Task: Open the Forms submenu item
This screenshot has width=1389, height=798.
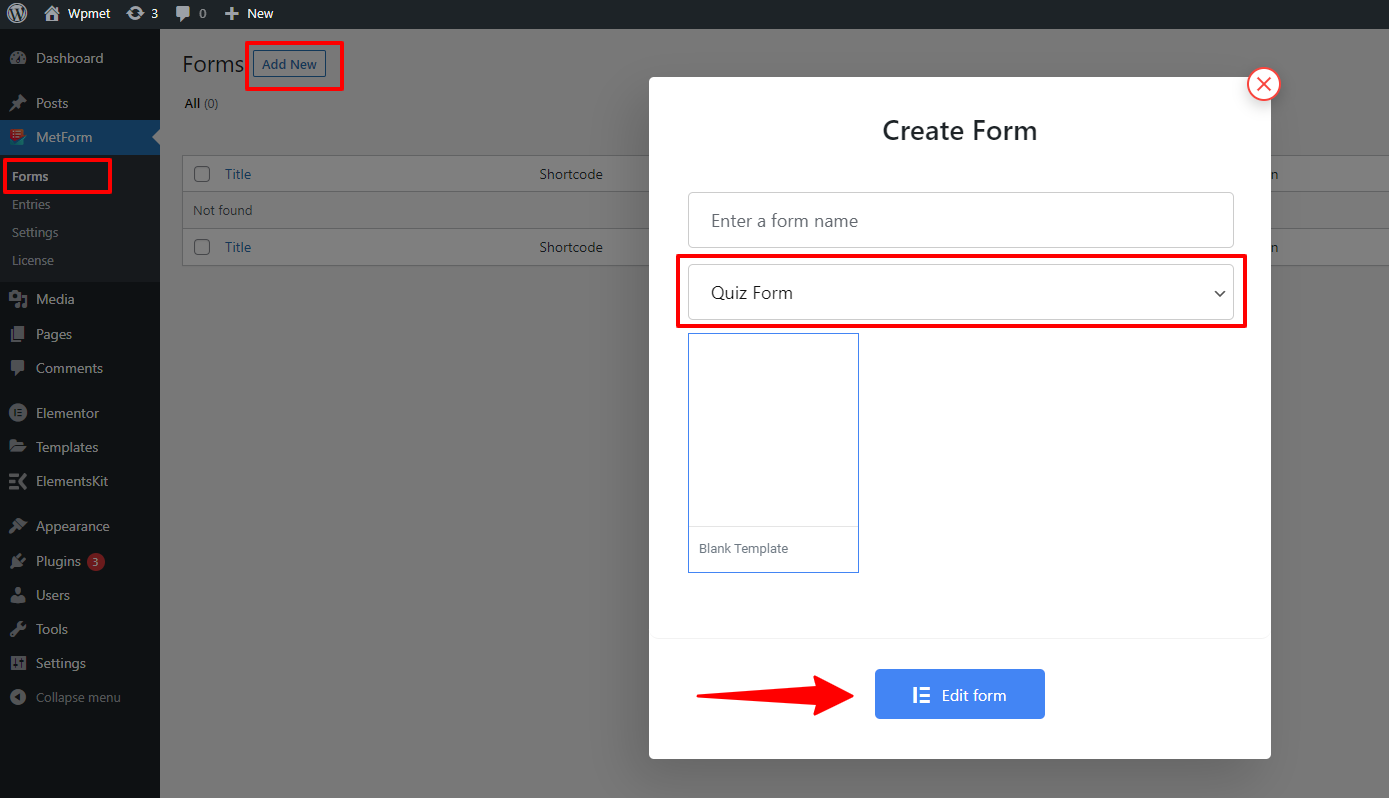Action: (30, 176)
